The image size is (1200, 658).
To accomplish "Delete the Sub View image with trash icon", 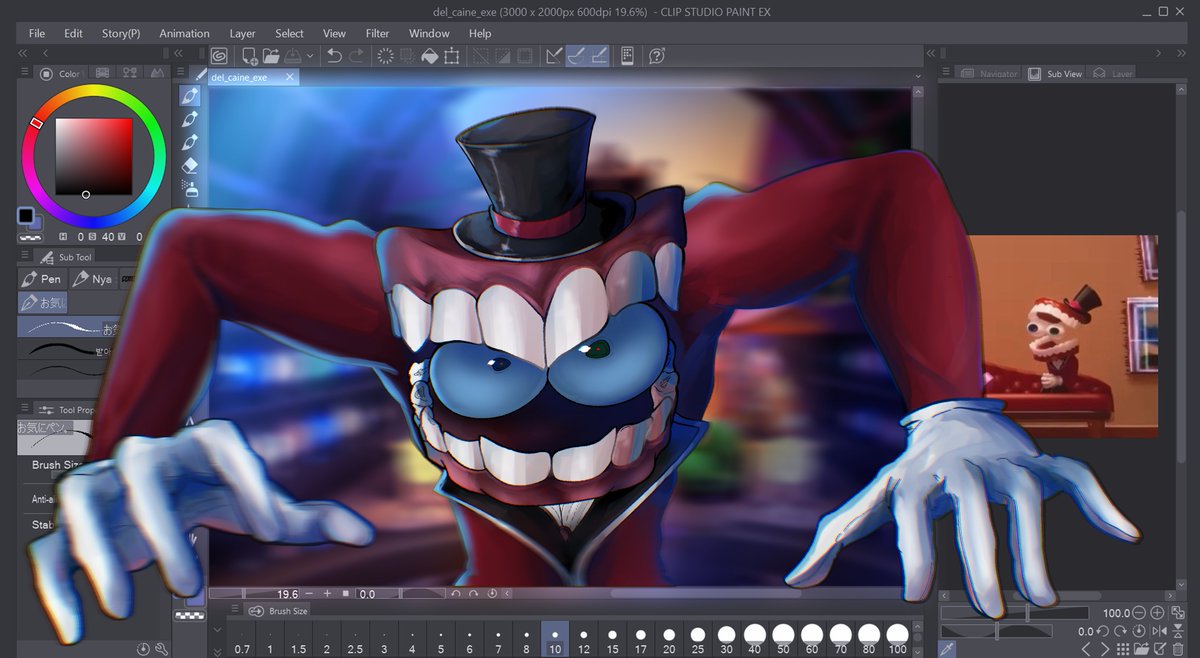I will click(x=1178, y=650).
